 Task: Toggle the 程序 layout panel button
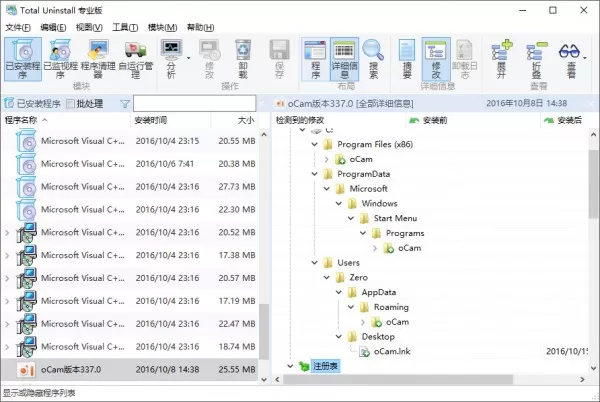315,59
